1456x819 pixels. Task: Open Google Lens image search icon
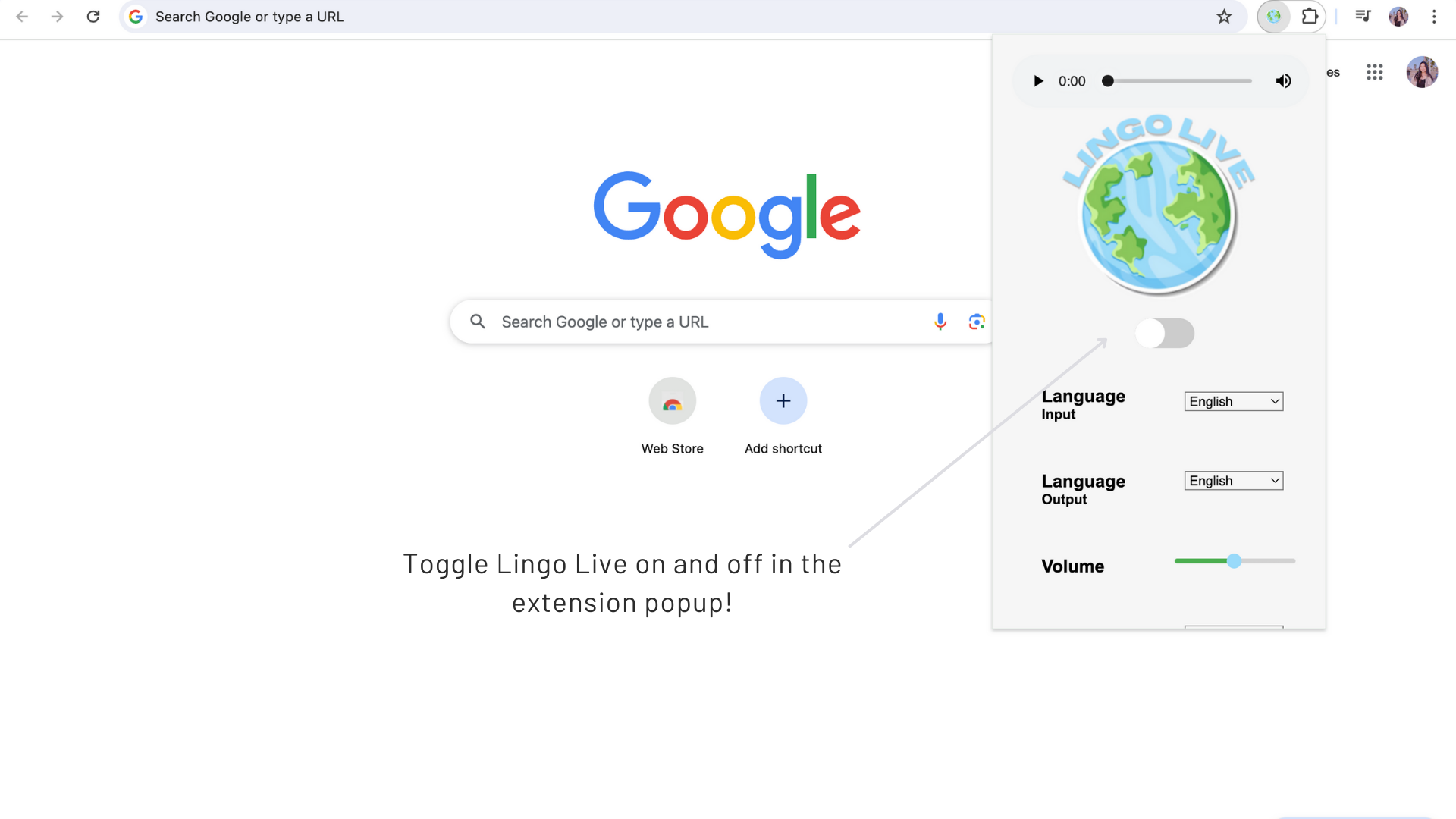pyautogui.click(x=977, y=322)
